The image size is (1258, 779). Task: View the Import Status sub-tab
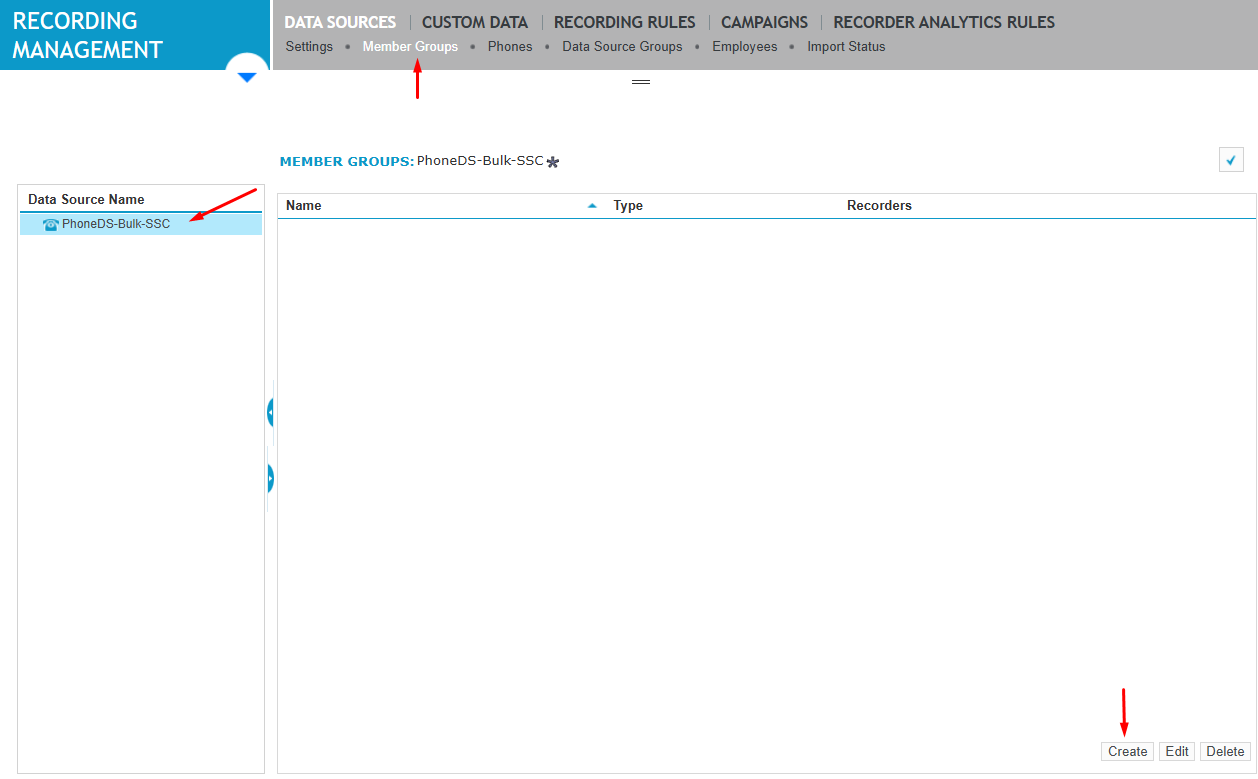[x=846, y=47]
